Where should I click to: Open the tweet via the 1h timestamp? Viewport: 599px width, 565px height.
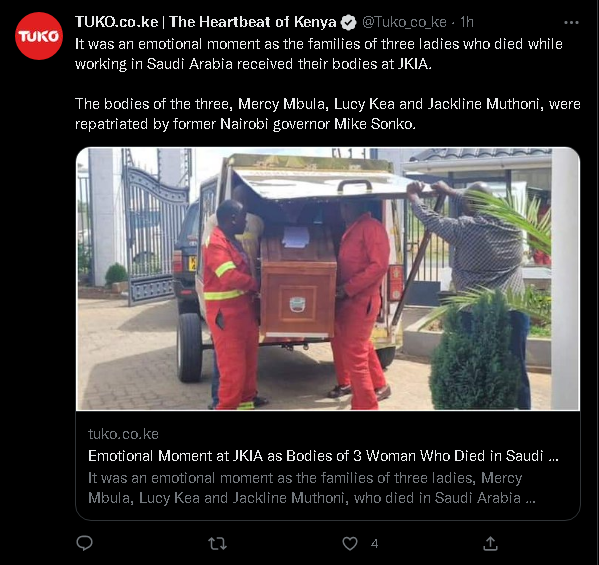(467, 22)
